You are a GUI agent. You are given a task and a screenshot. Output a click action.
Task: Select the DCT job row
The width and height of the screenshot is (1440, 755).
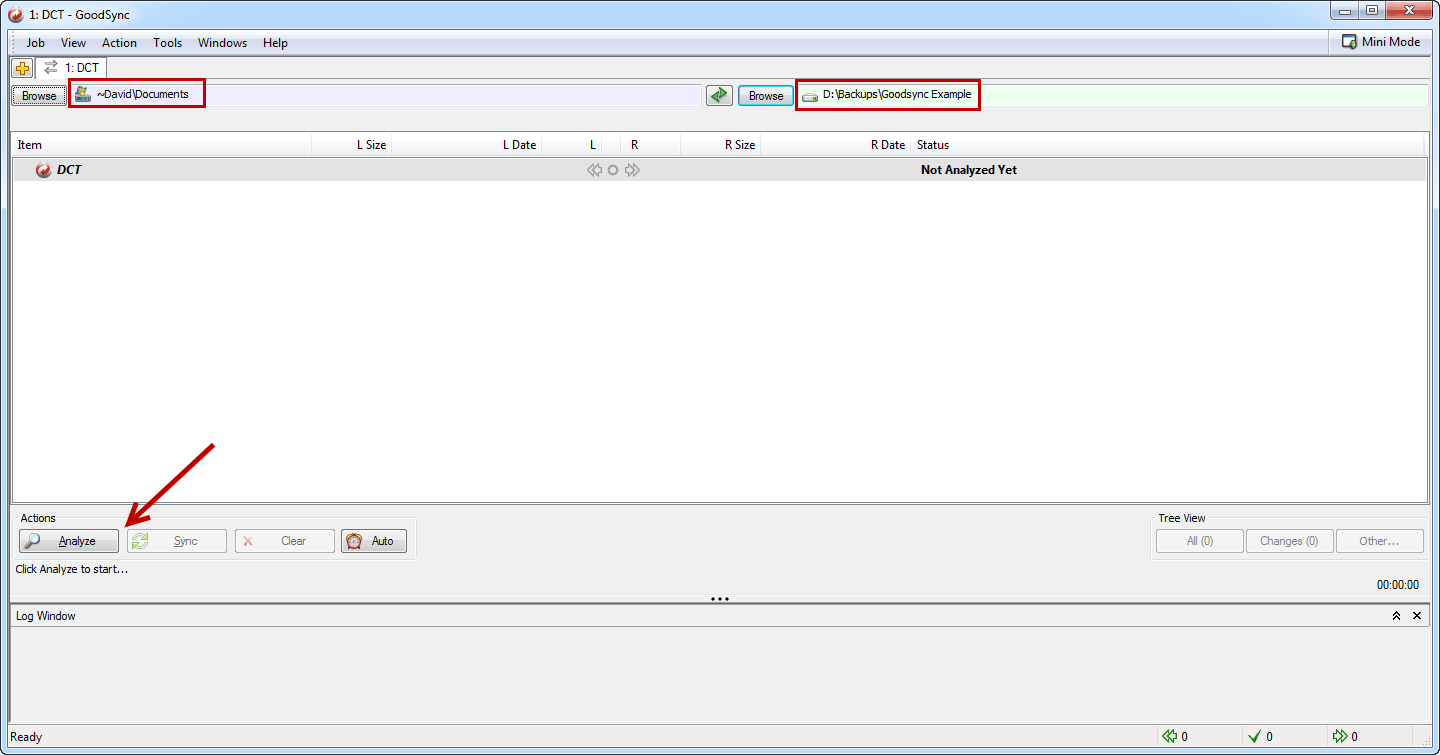tap(719, 170)
